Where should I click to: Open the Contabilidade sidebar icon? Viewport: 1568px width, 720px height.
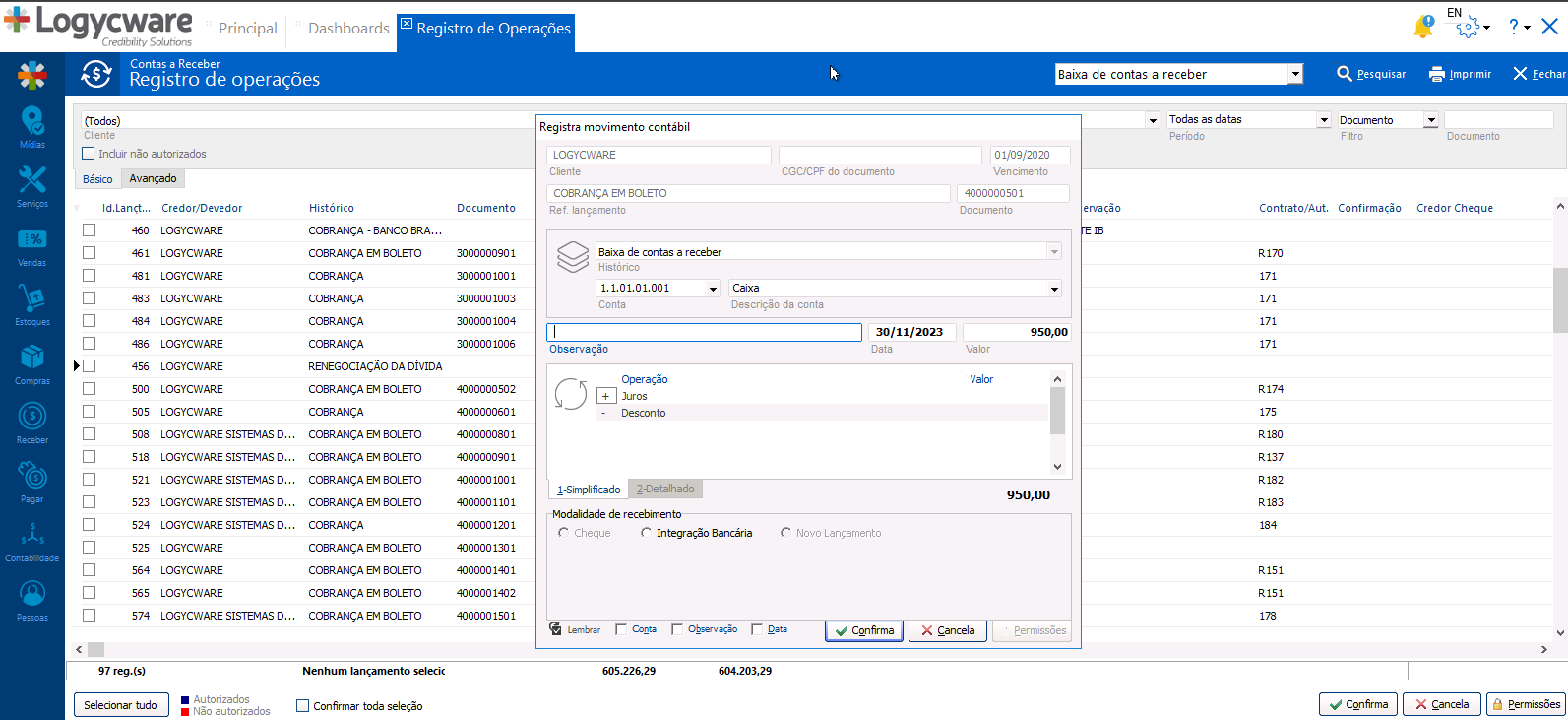[32, 541]
